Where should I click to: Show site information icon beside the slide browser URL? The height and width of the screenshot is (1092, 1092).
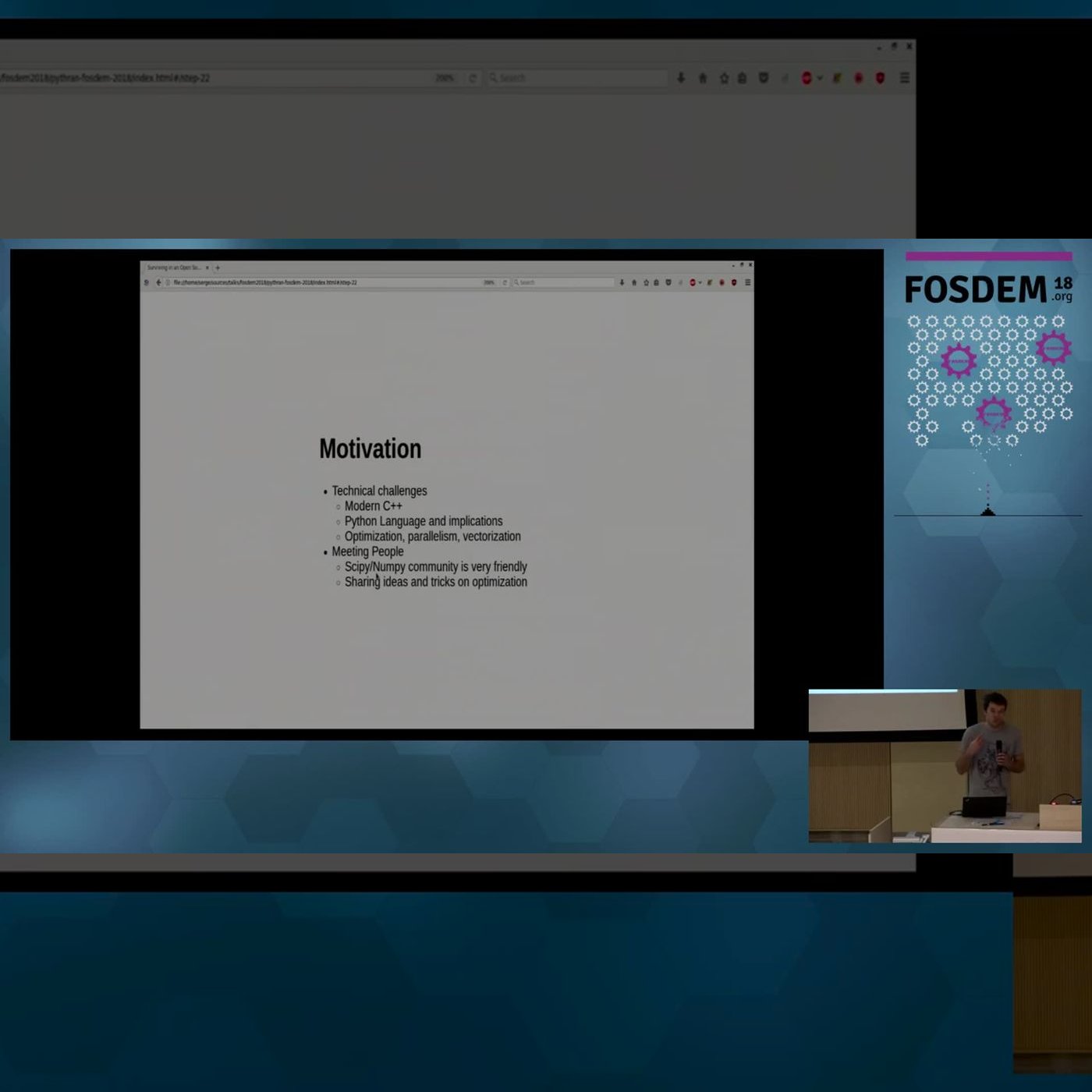tap(168, 282)
